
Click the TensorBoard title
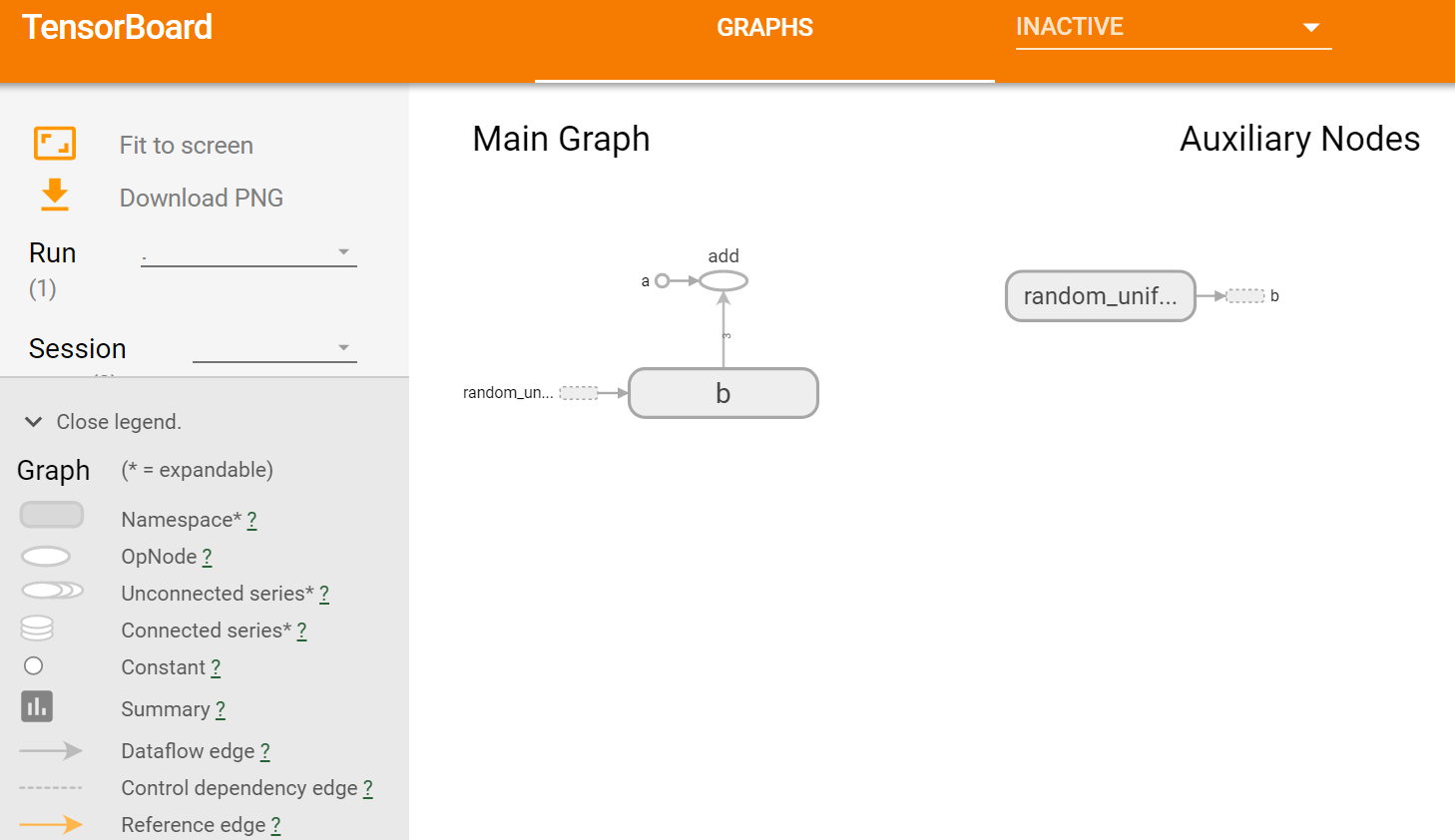[x=118, y=27]
